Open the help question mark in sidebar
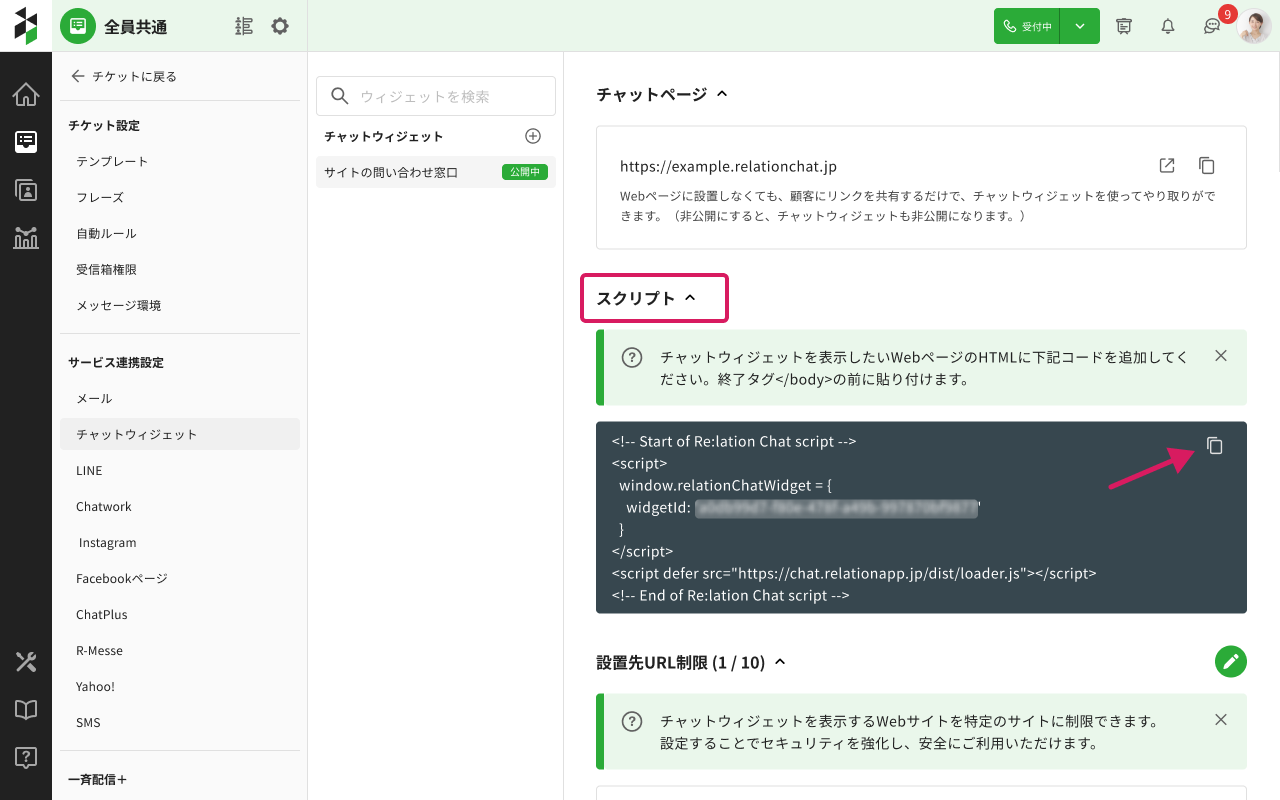 tap(26, 757)
